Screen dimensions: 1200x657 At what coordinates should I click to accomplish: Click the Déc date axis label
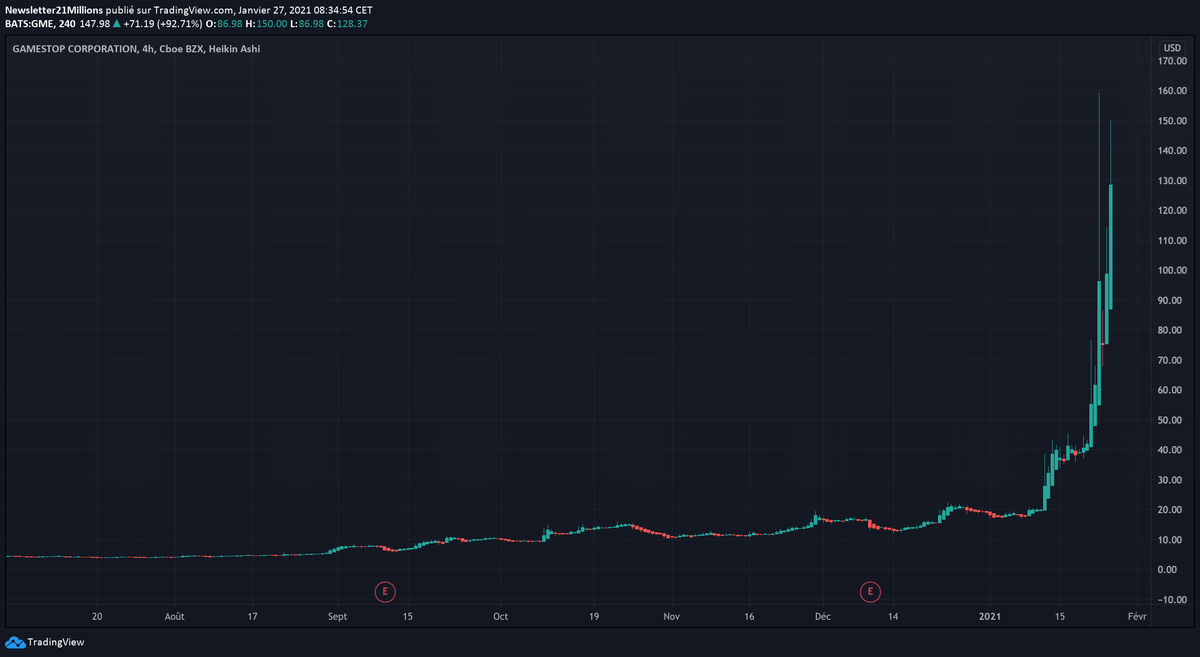click(823, 617)
